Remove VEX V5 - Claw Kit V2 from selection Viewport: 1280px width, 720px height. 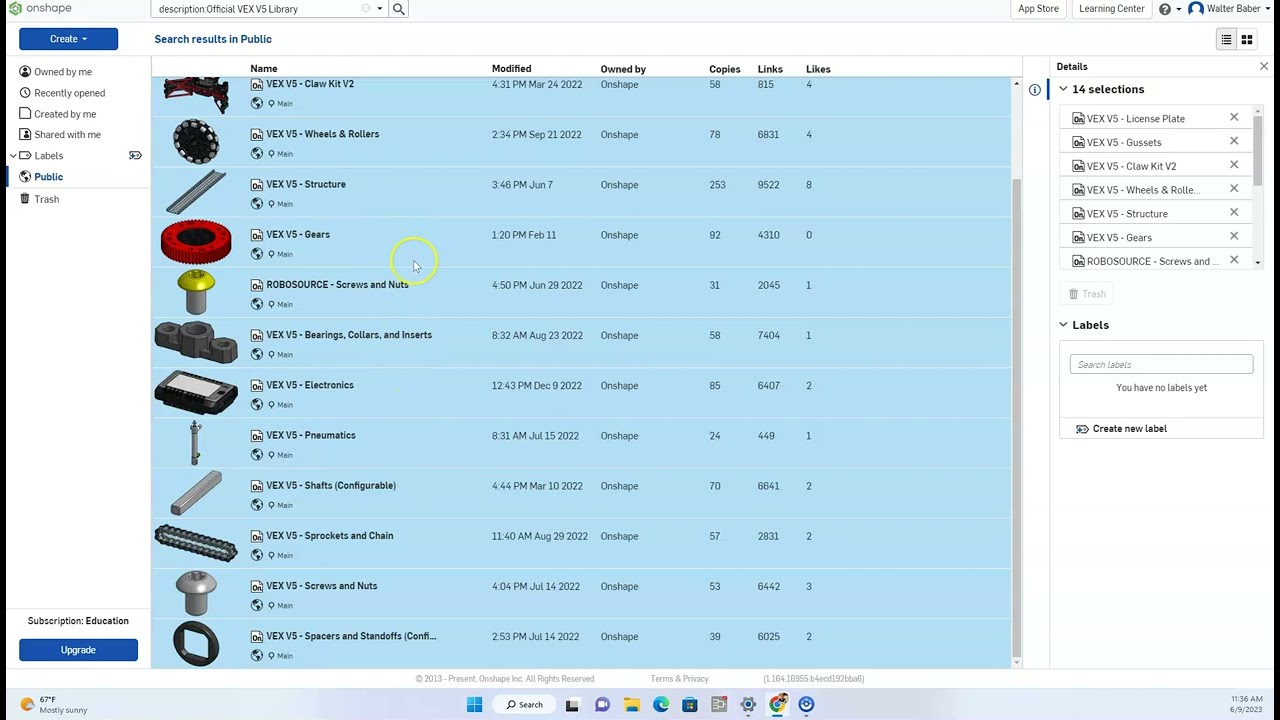[1234, 166]
